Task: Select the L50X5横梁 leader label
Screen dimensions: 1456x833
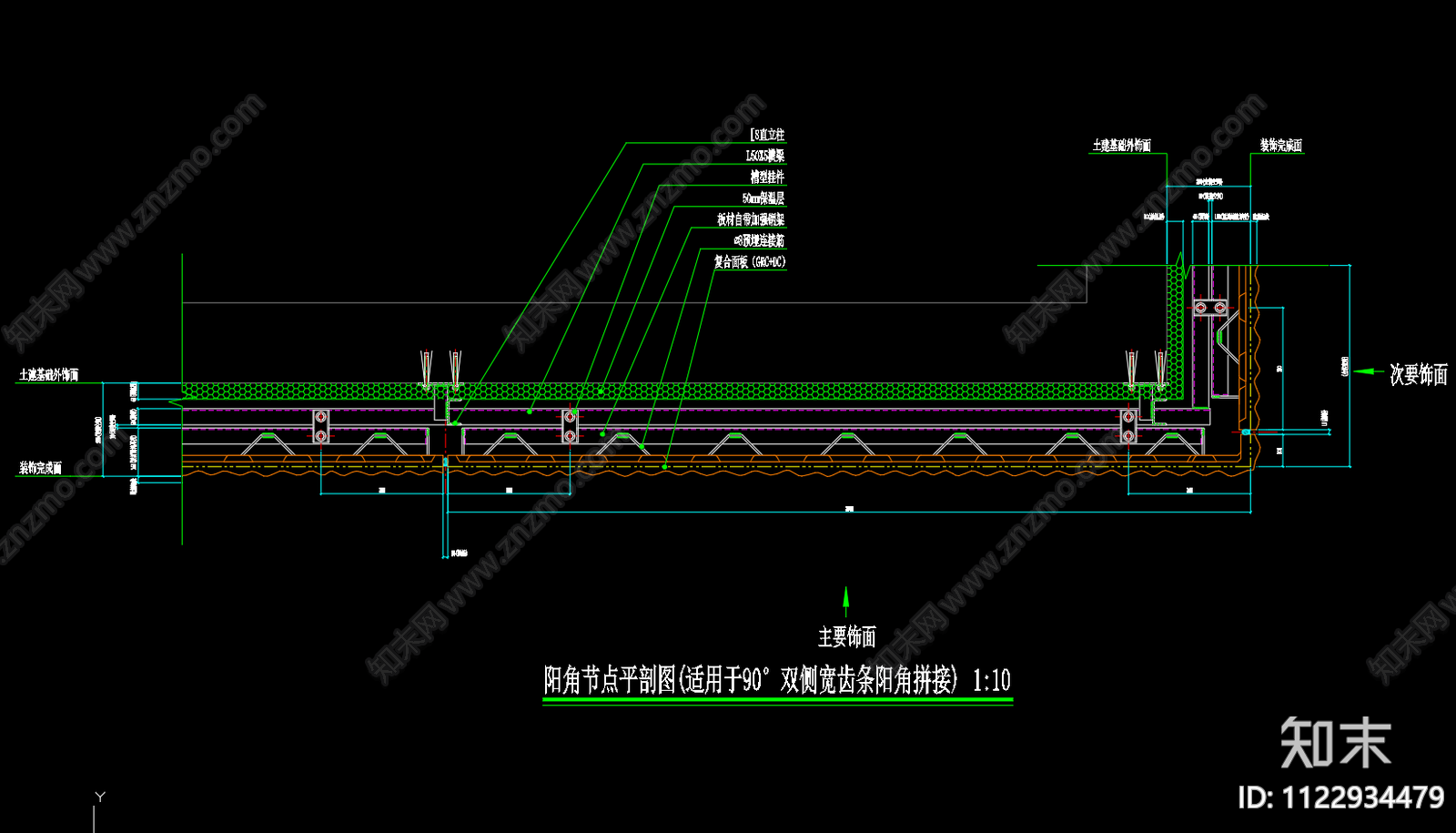Action: [765, 156]
